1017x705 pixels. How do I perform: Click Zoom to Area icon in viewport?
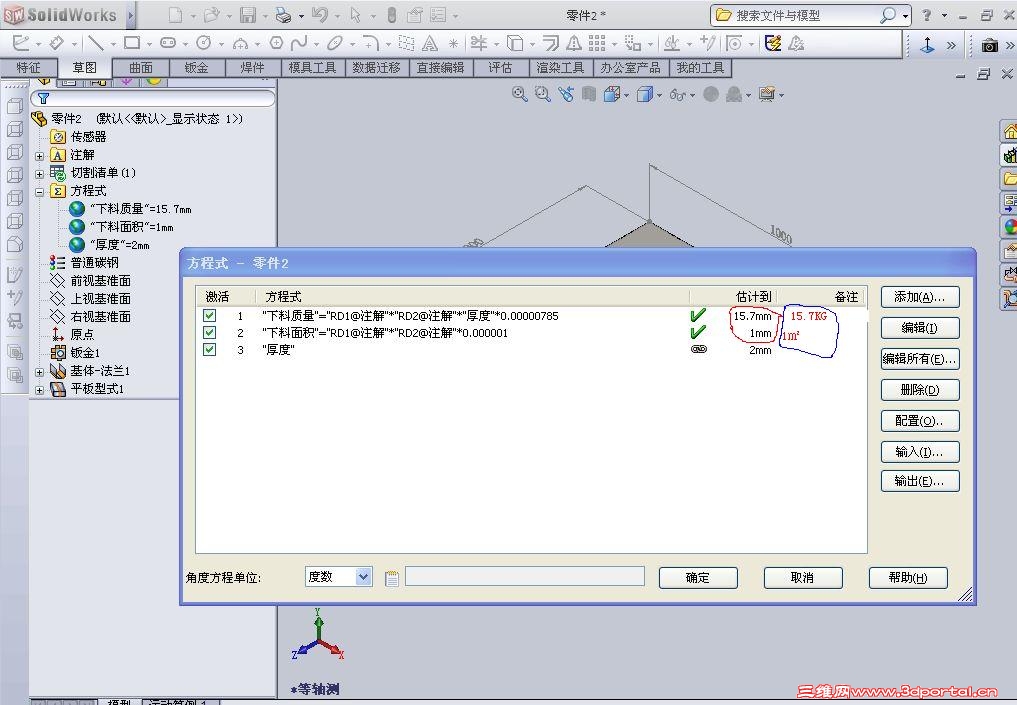(542, 95)
